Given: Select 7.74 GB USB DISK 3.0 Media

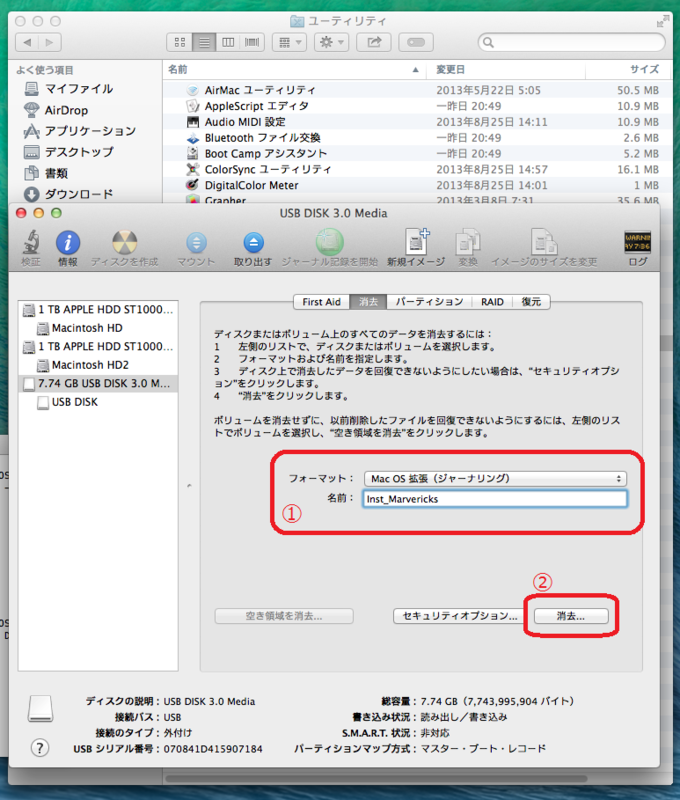Looking at the screenshot, I should (x=98, y=384).
